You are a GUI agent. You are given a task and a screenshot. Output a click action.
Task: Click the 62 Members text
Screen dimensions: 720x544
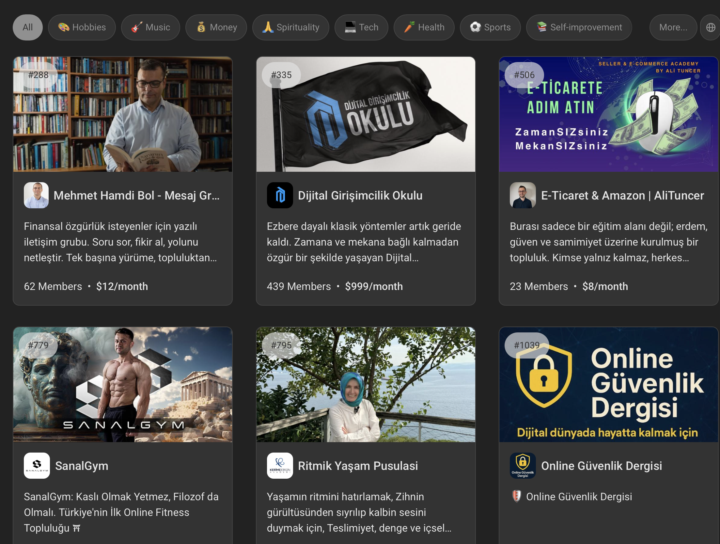click(53, 286)
